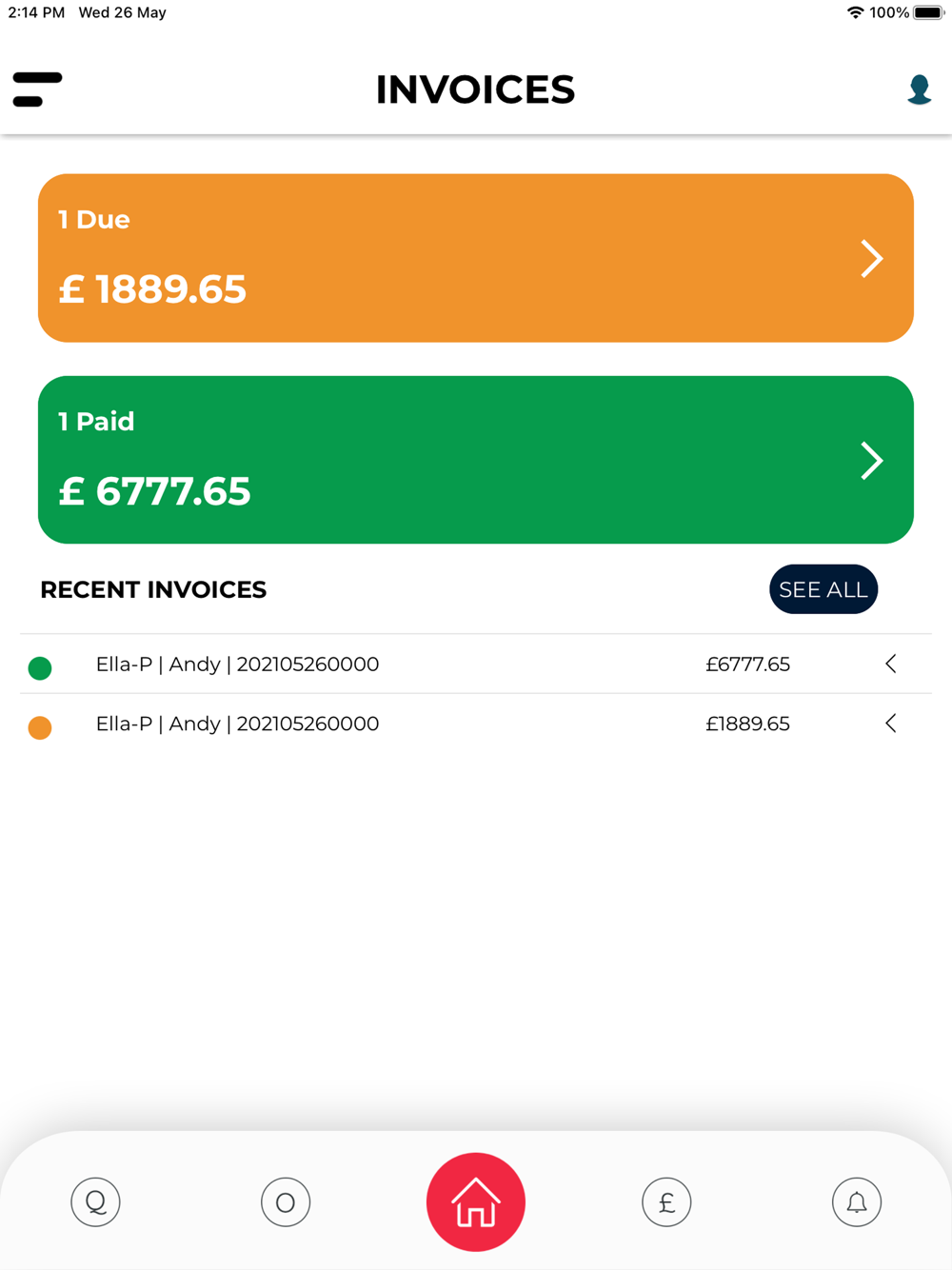Open the hamburger menu icon
952x1270 pixels.
[x=37, y=89]
